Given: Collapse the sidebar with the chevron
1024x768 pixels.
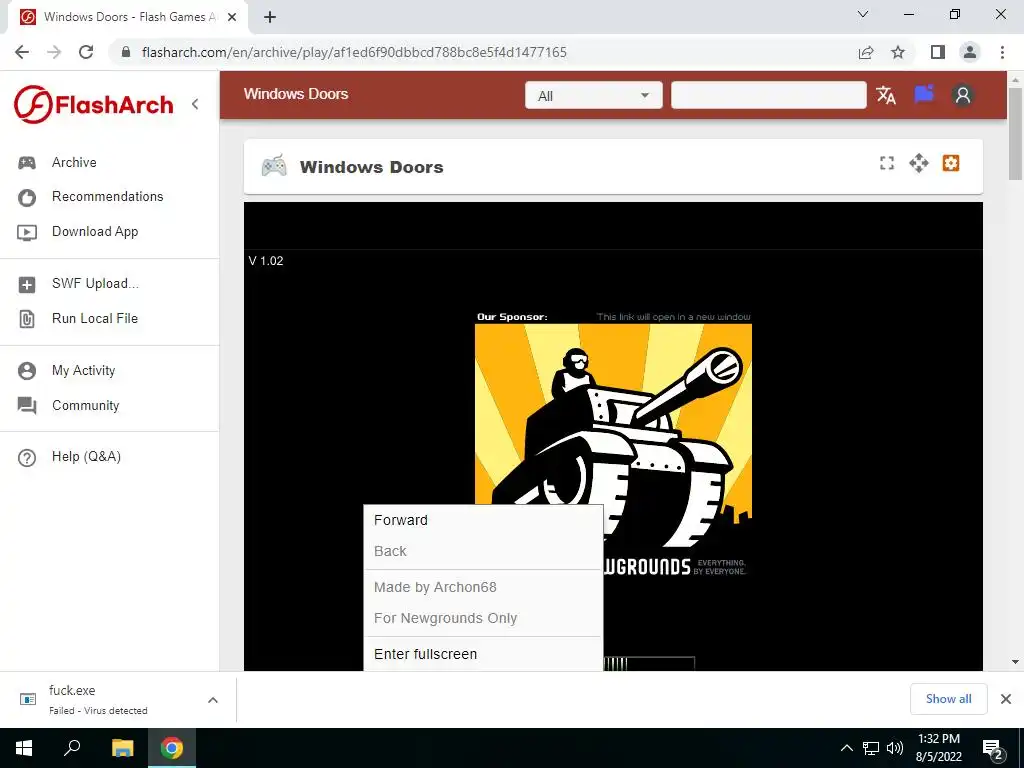Looking at the screenshot, I should [195, 104].
